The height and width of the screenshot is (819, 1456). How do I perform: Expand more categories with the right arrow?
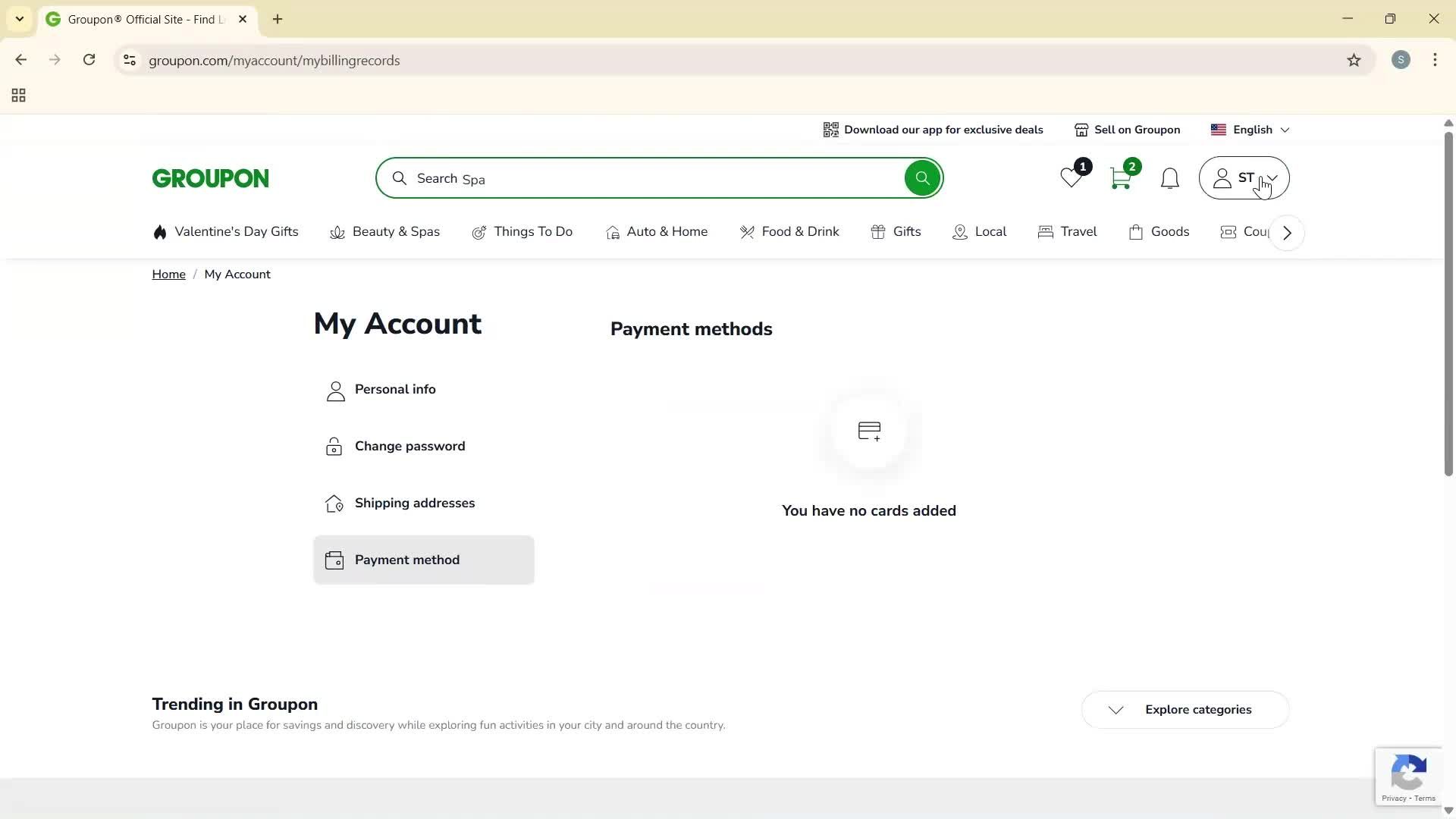(x=1286, y=233)
